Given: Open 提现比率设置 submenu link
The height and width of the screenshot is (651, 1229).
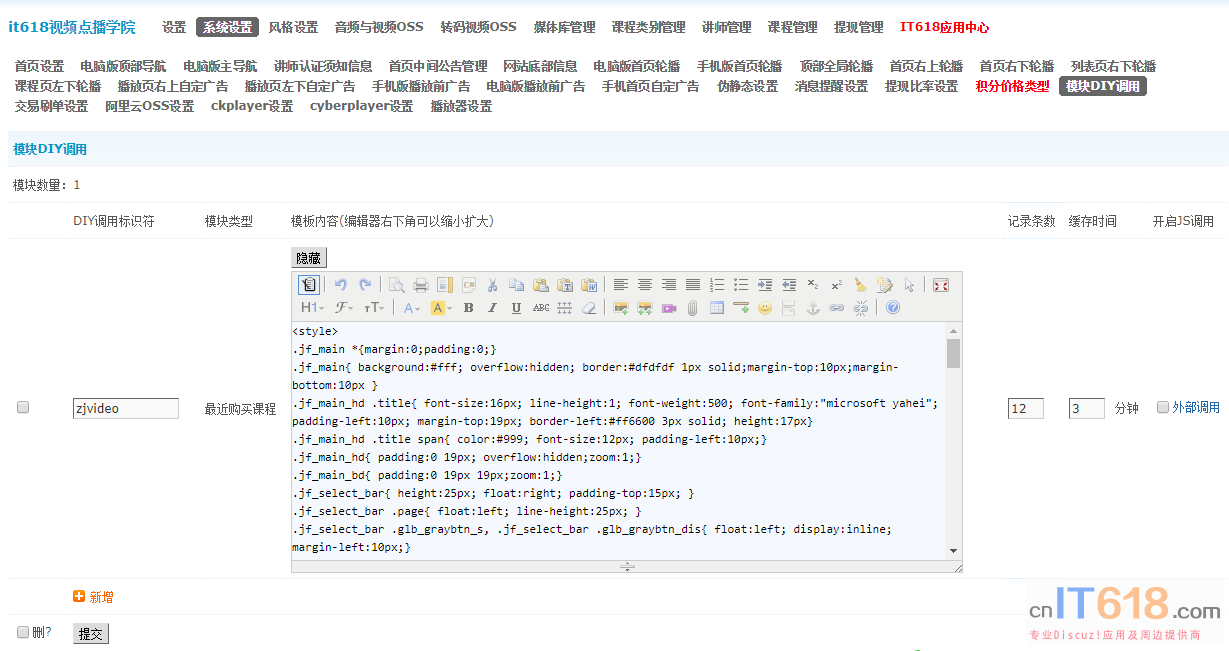Looking at the screenshot, I should [921, 86].
